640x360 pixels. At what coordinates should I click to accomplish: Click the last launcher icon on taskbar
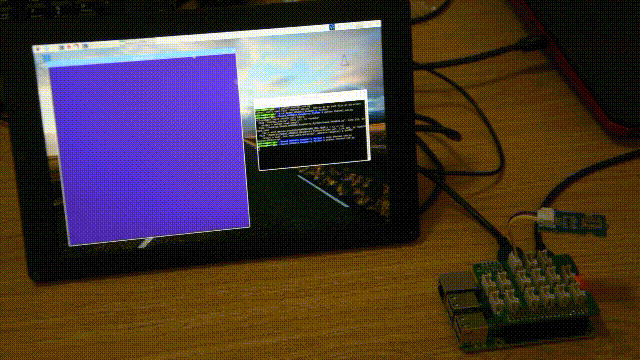(x=85, y=46)
